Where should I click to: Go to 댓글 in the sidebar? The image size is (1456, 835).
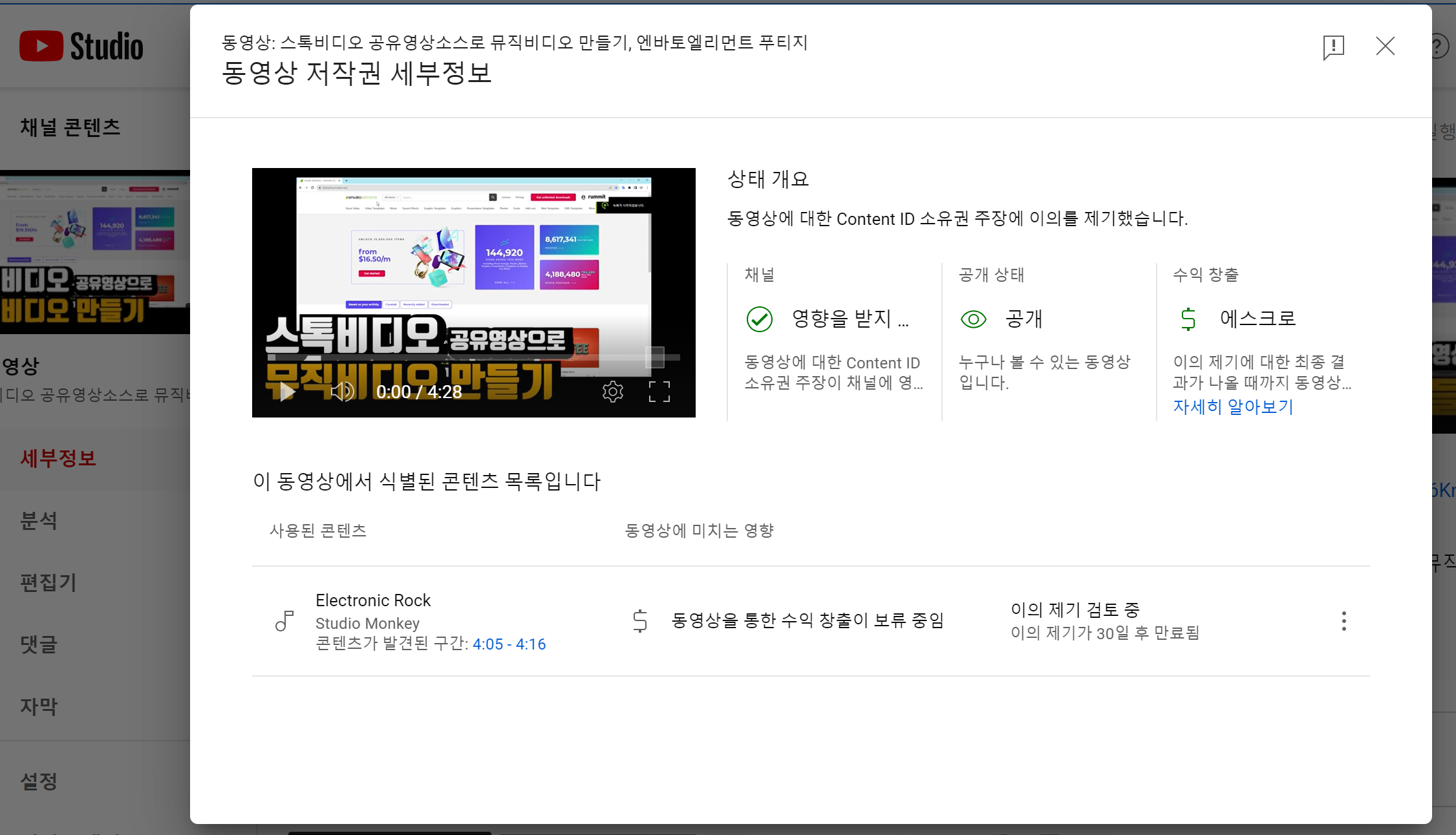(39, 645)
